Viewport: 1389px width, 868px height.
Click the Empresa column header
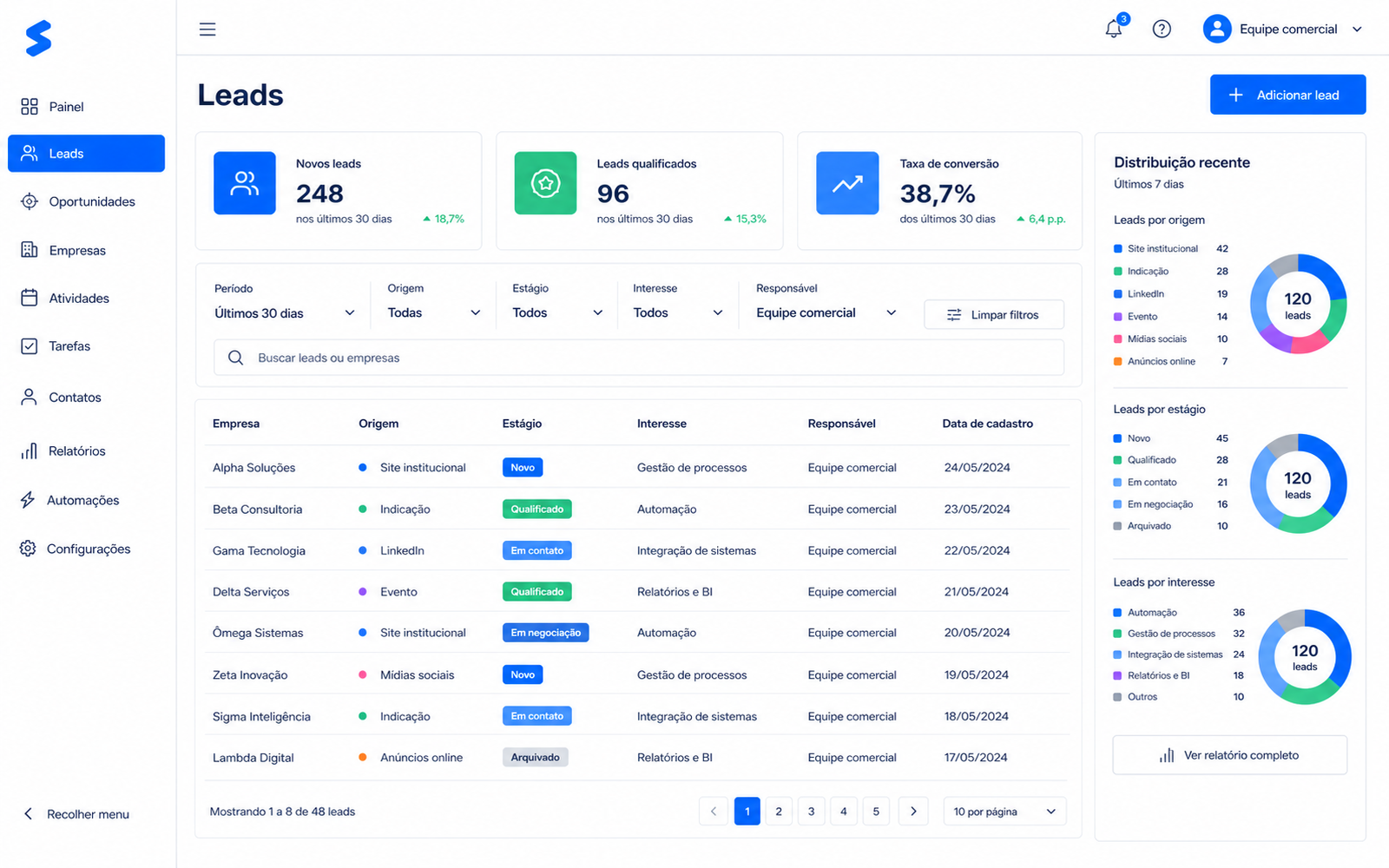tap(236, 424)
